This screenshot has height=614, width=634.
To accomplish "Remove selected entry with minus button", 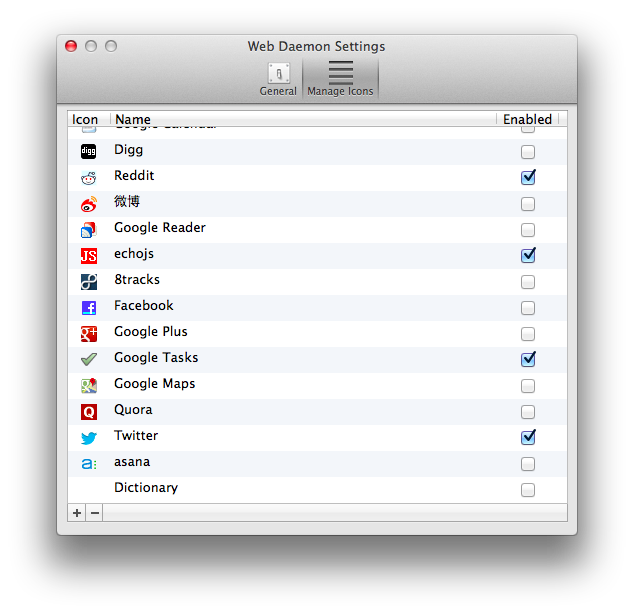I will 95,513.
